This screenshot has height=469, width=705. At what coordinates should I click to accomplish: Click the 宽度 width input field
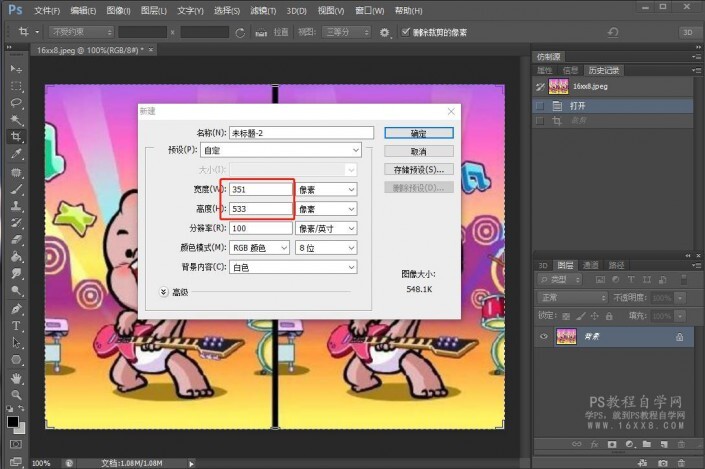[260, 188]
